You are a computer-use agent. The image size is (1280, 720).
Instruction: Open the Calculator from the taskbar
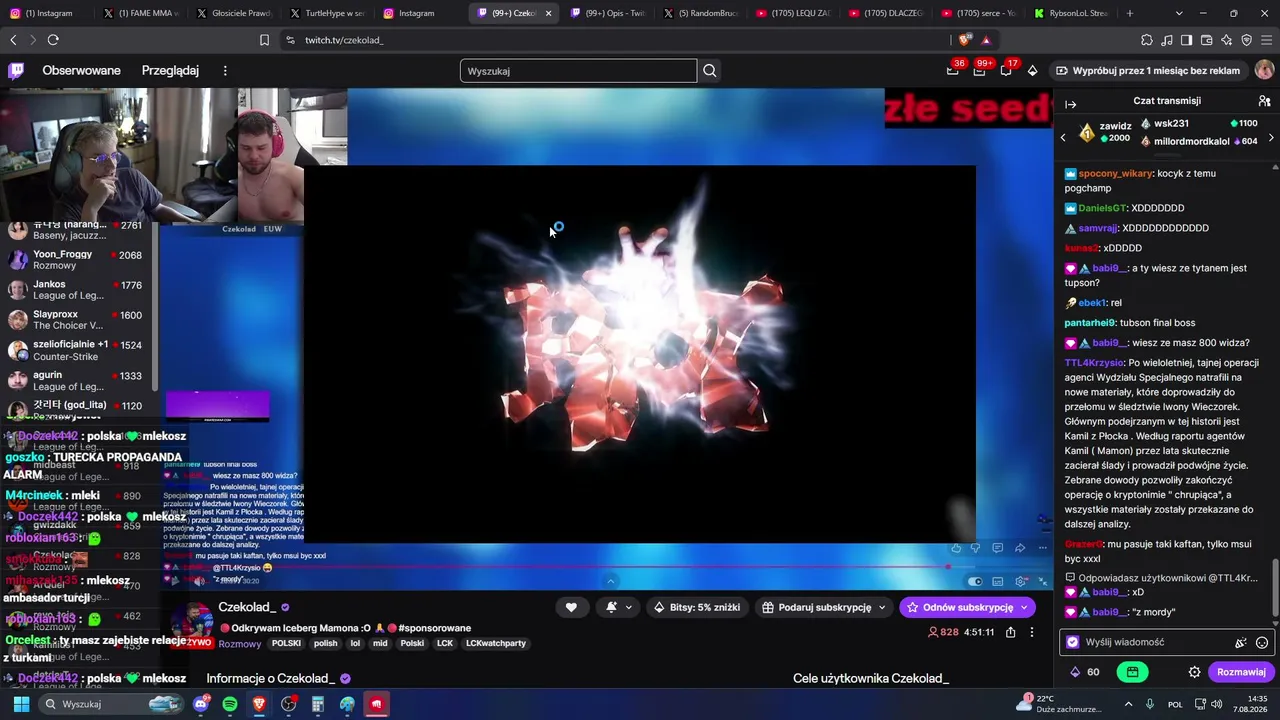pos(318,704)
